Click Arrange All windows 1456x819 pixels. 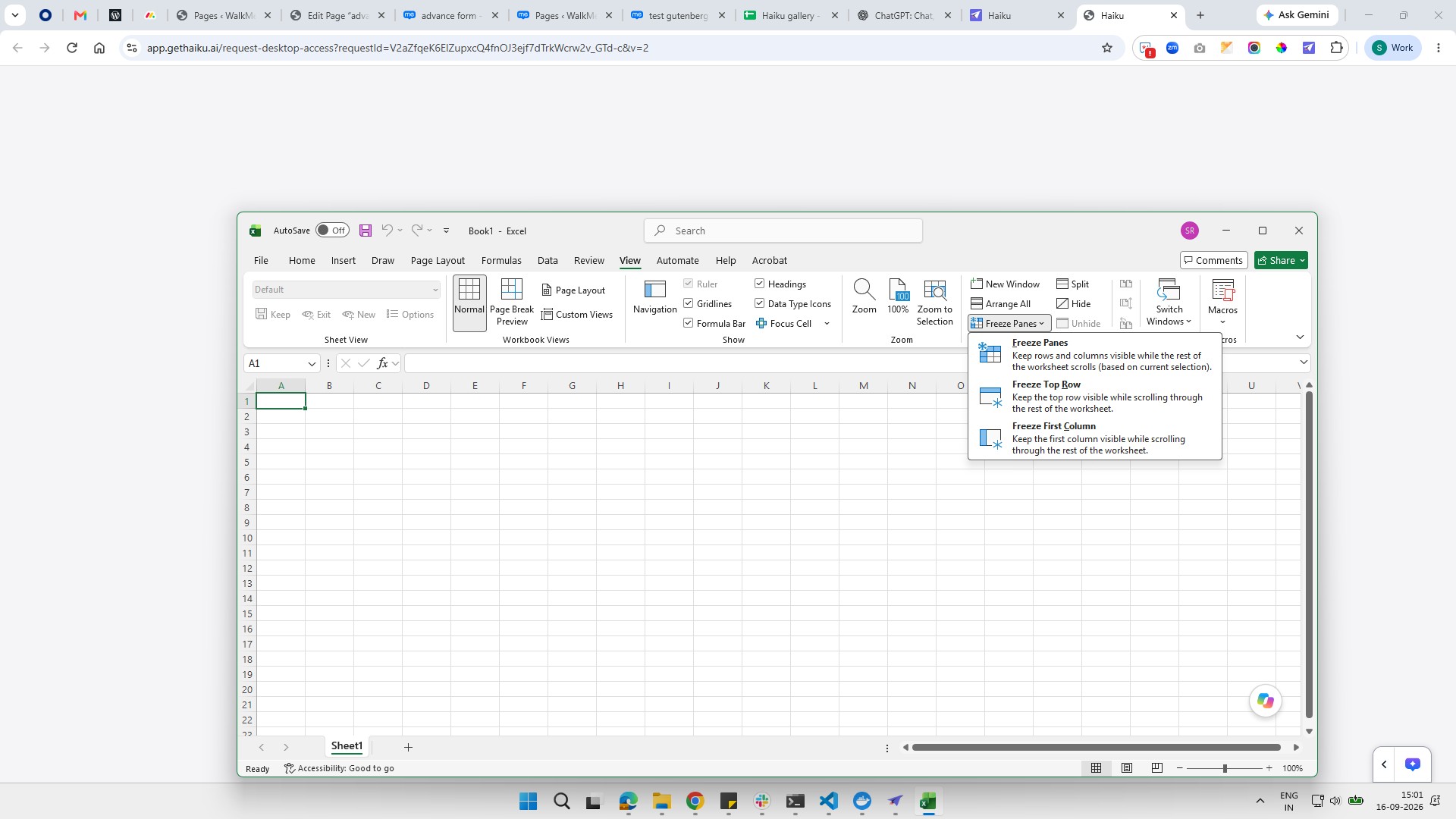click(1000, 303)
